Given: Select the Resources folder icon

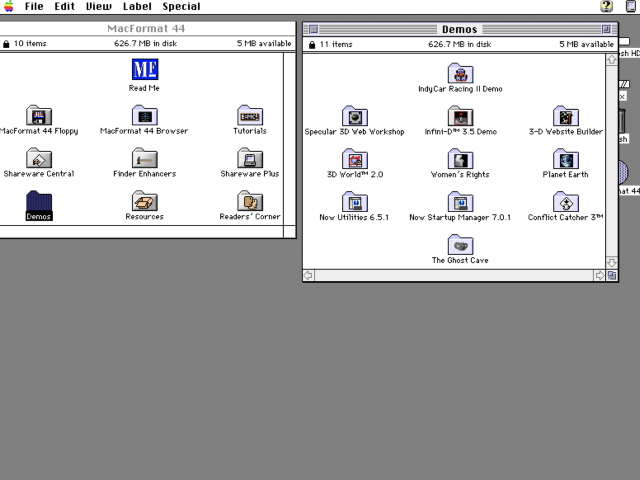Looking at the screenshot, I should pyautogui.click(x=144, y=201).
